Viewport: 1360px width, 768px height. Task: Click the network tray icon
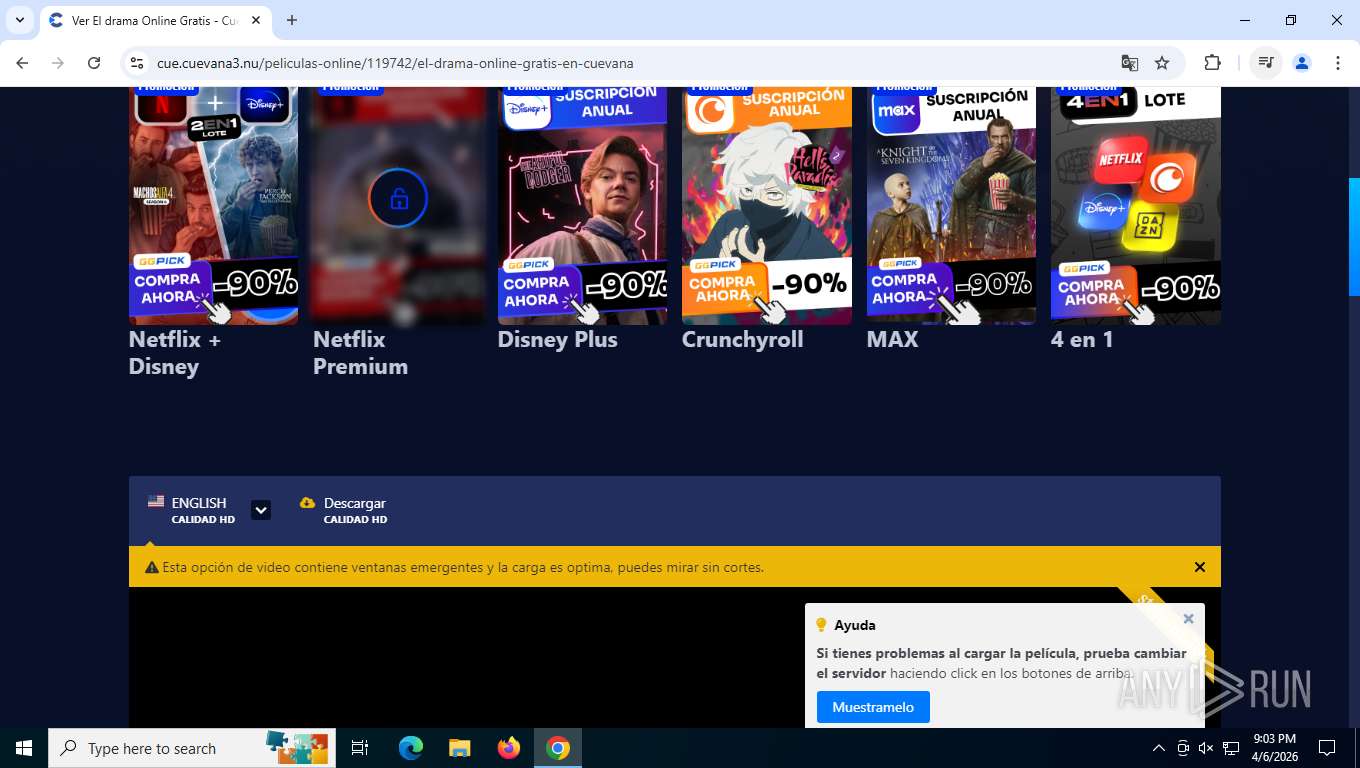point(1231,748)
